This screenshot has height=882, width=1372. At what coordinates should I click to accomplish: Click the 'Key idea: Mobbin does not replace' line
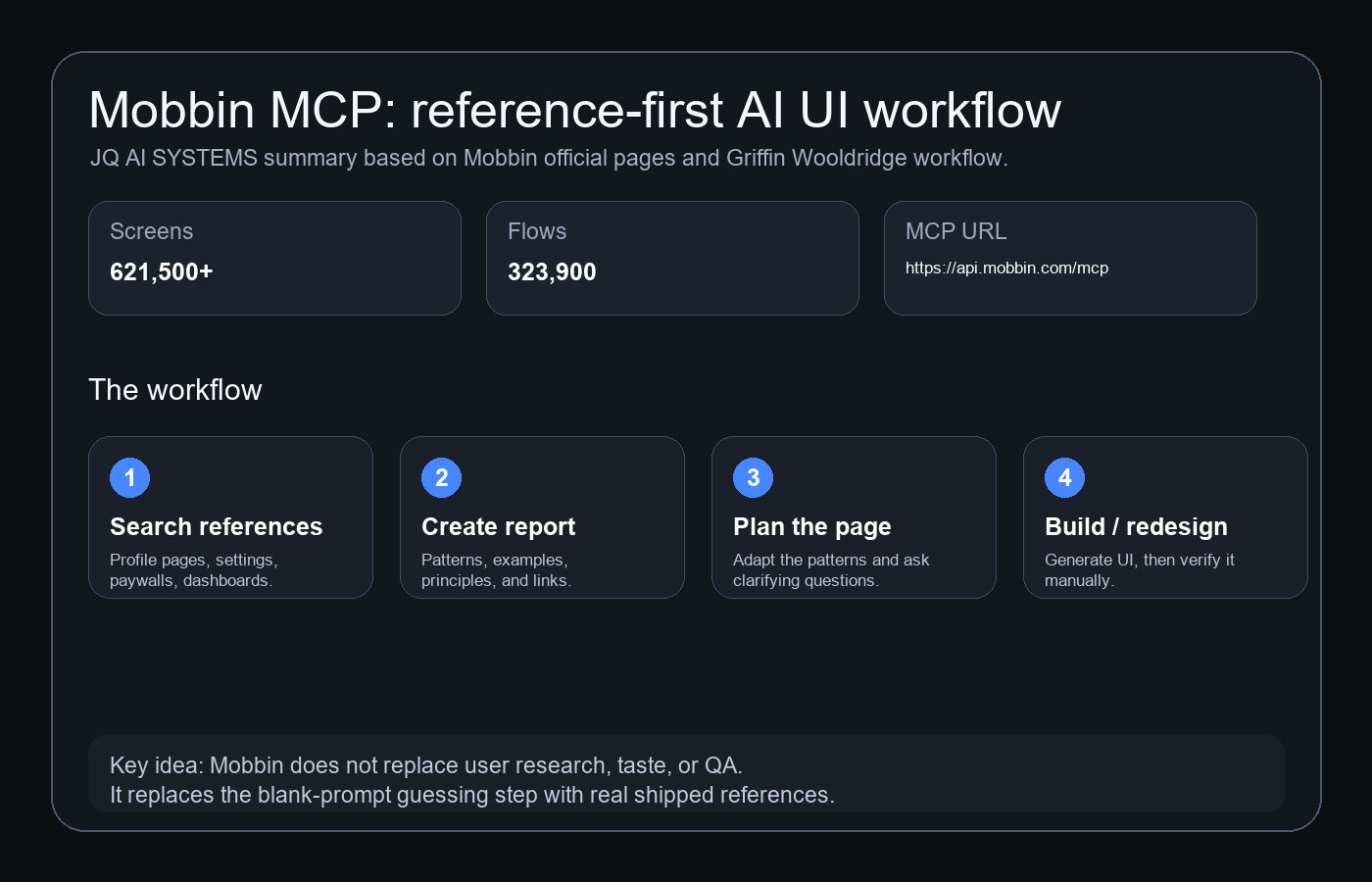tap(426, 765)
